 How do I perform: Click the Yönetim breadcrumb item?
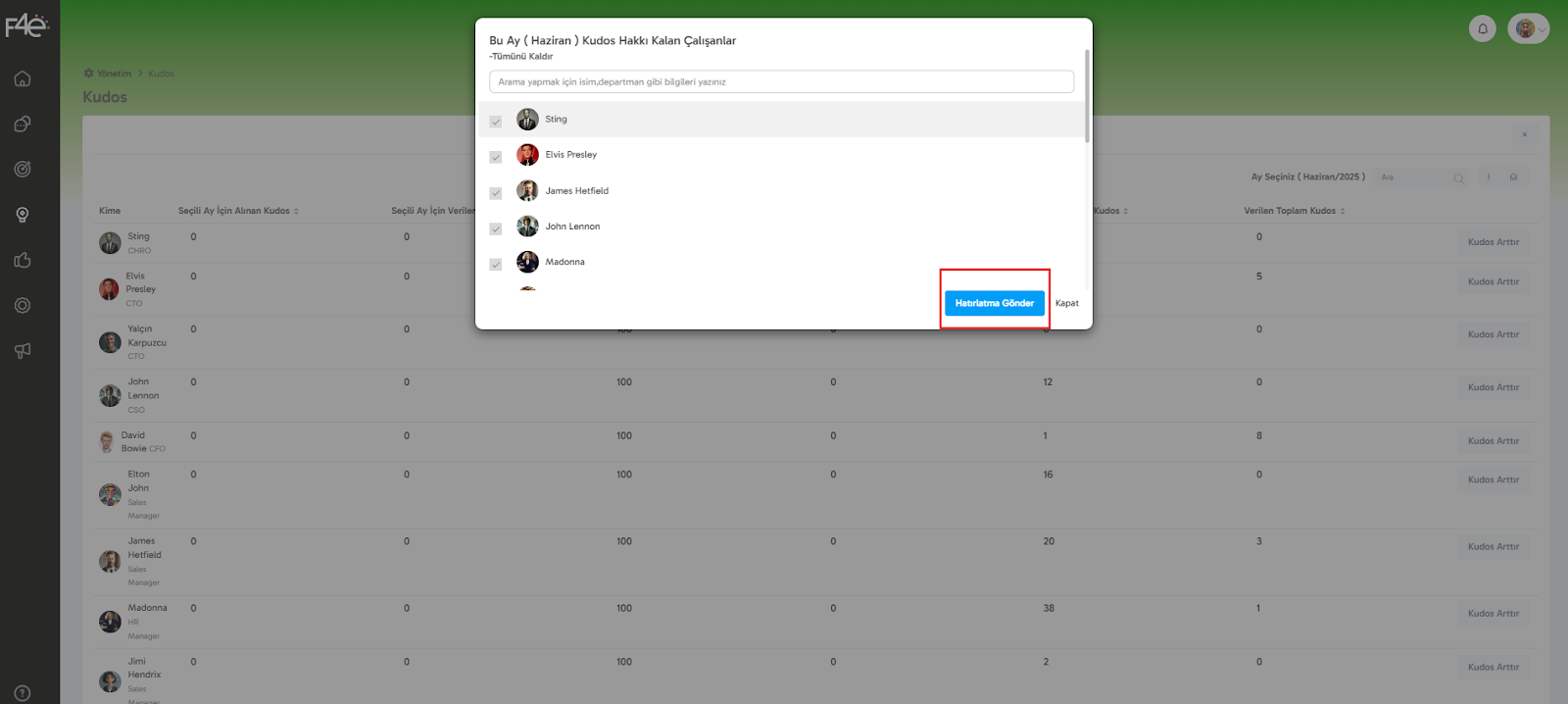(x=114, y=74)
